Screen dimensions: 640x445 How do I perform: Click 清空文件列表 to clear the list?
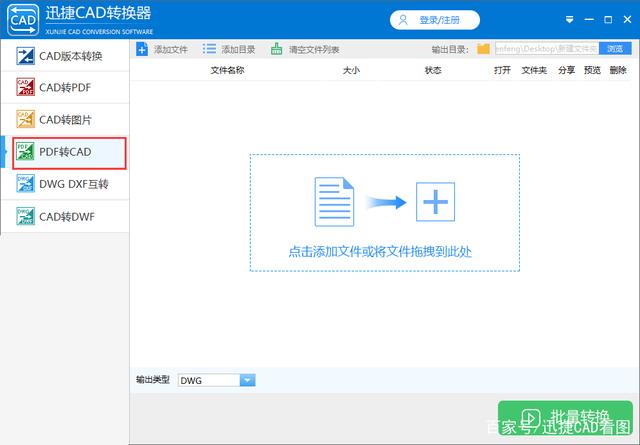point(305,49)
